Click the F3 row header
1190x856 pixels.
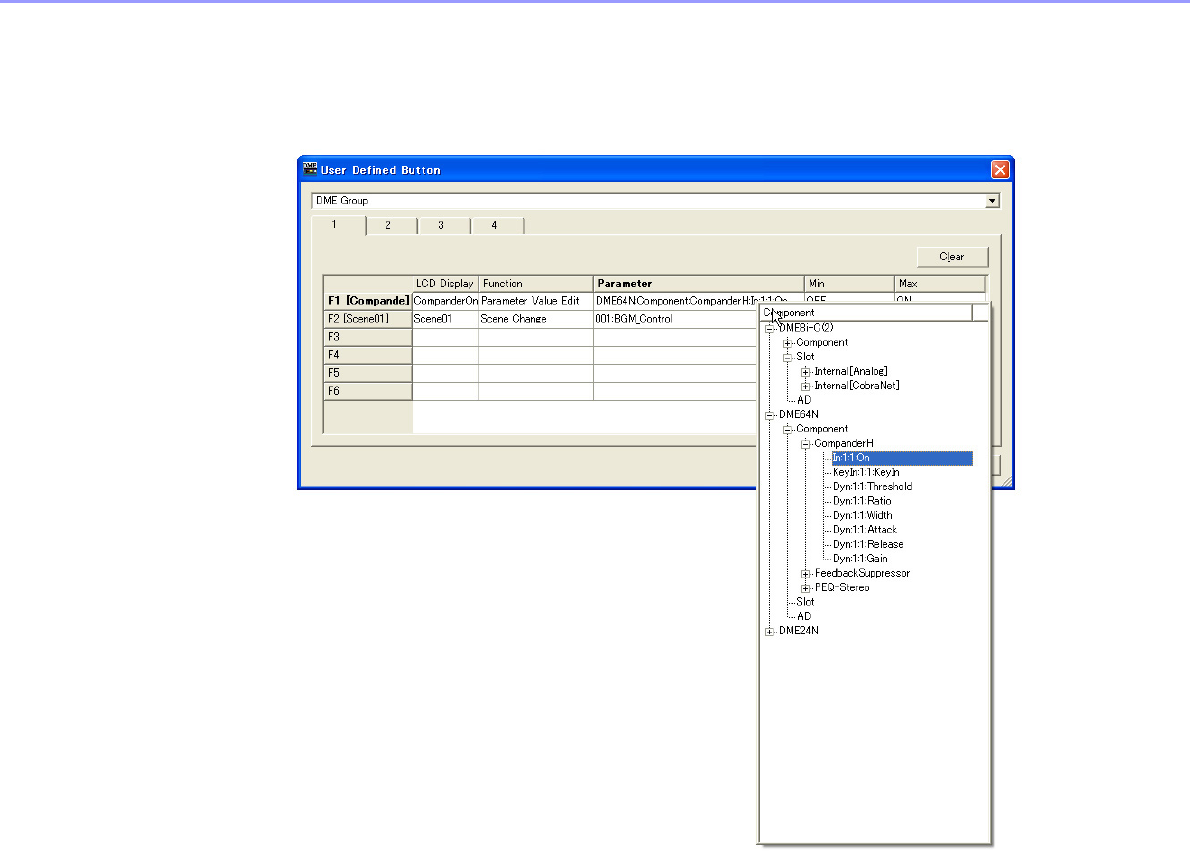[x=368, y=337]
